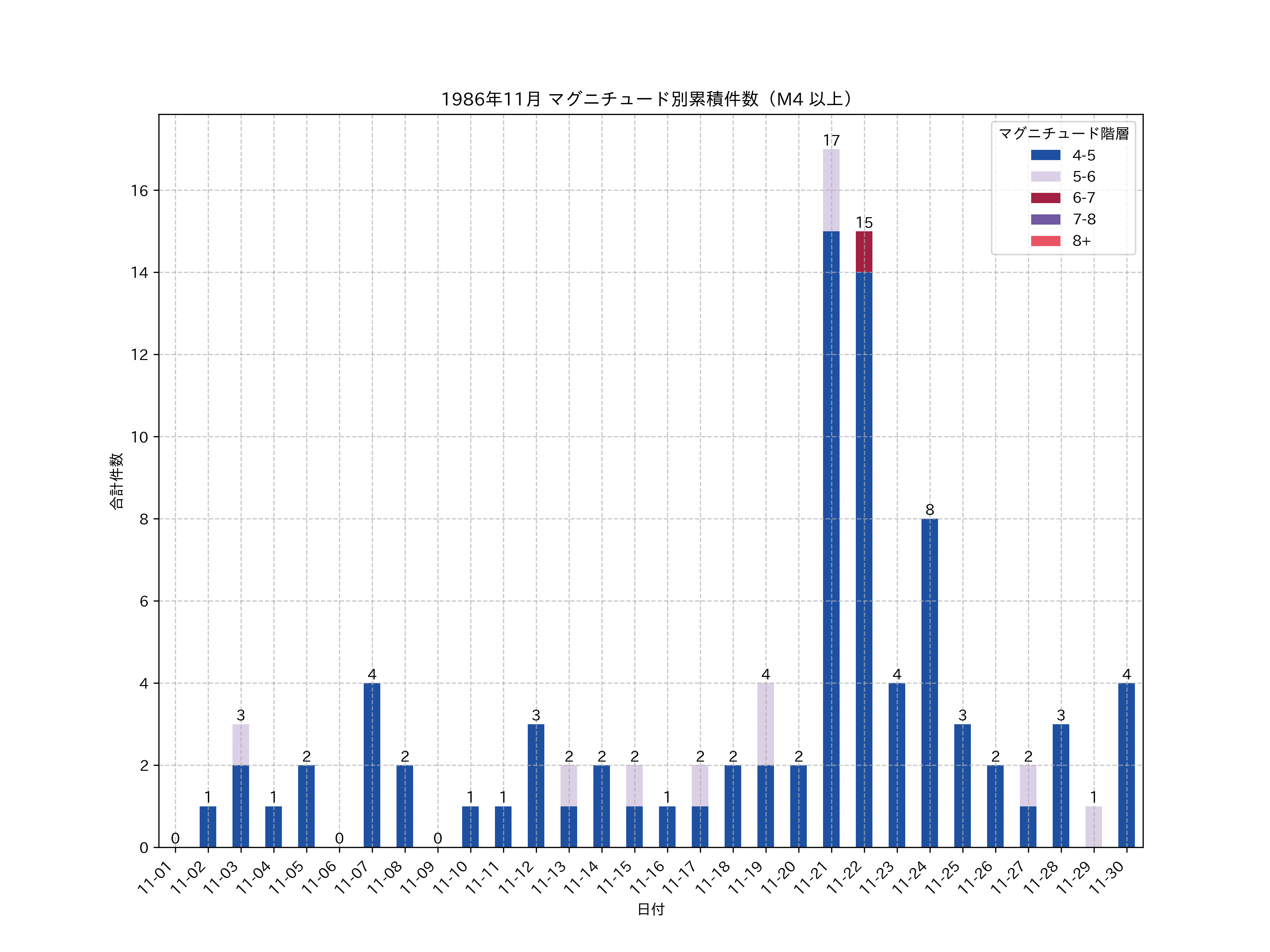Click the lavender 5-6 legend swatch
The width and height of the screenshot is (1270, 952).
tap(1046, 176)
